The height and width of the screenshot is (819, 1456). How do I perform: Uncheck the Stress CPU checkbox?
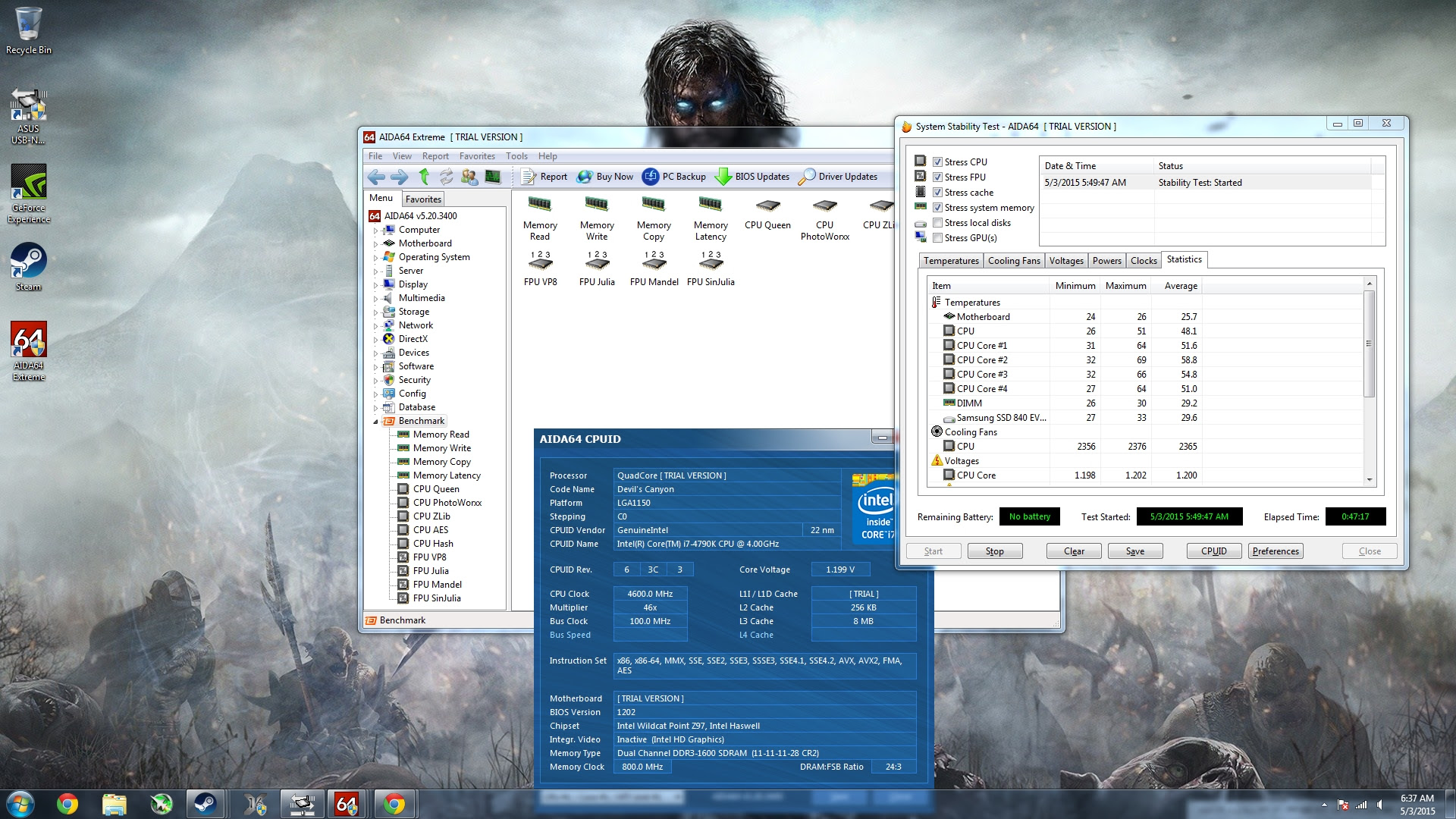[937, 162]
